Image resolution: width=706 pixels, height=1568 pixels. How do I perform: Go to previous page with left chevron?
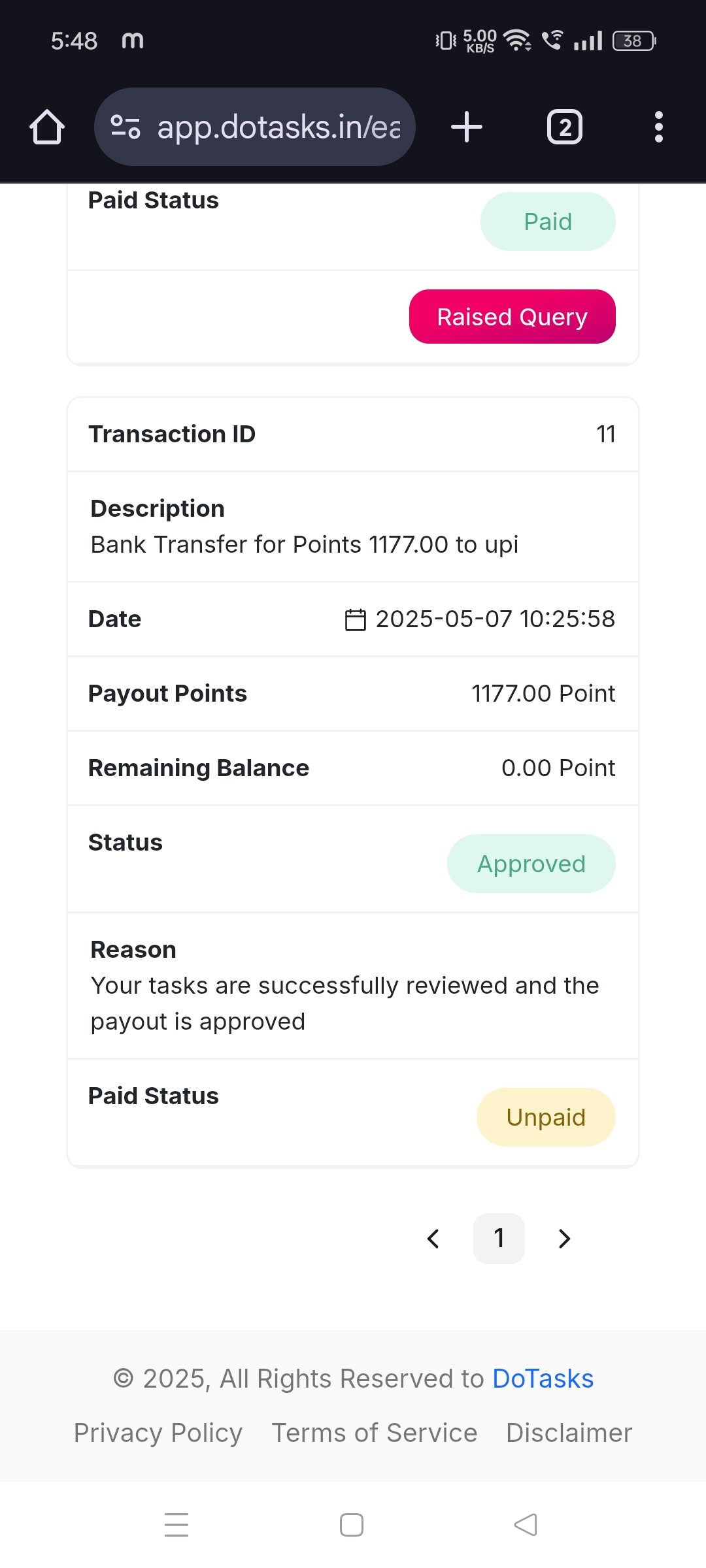pyautogui.click(x=433, y=1239)
